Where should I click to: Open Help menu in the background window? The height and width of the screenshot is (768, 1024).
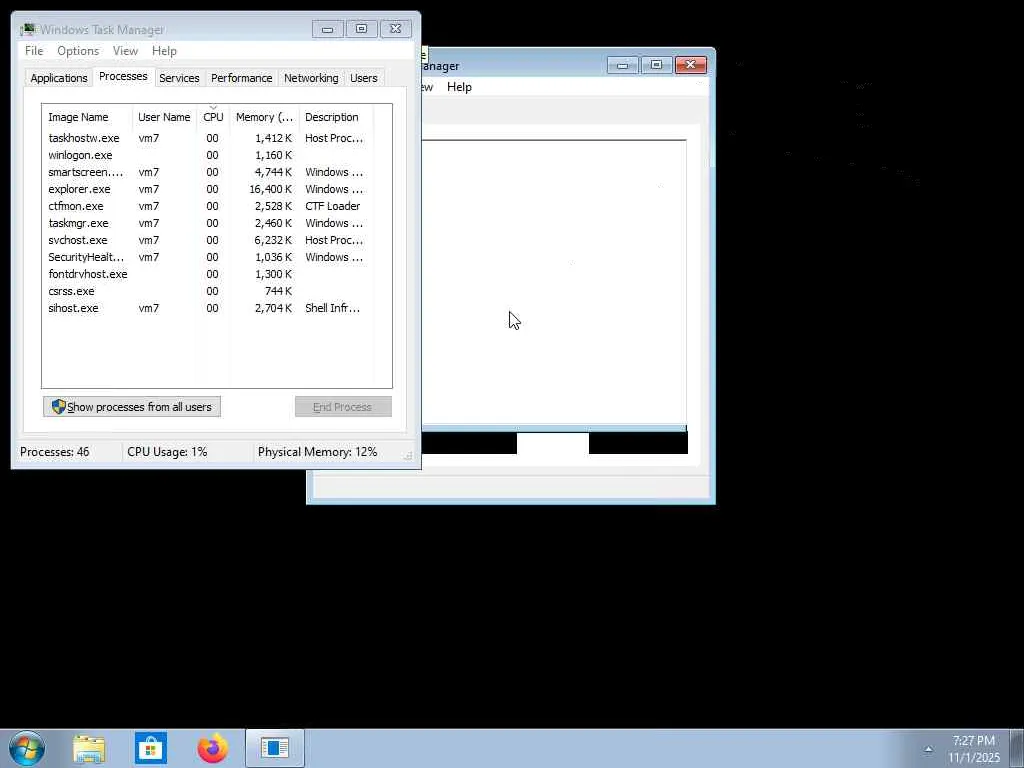pos(459,87)
